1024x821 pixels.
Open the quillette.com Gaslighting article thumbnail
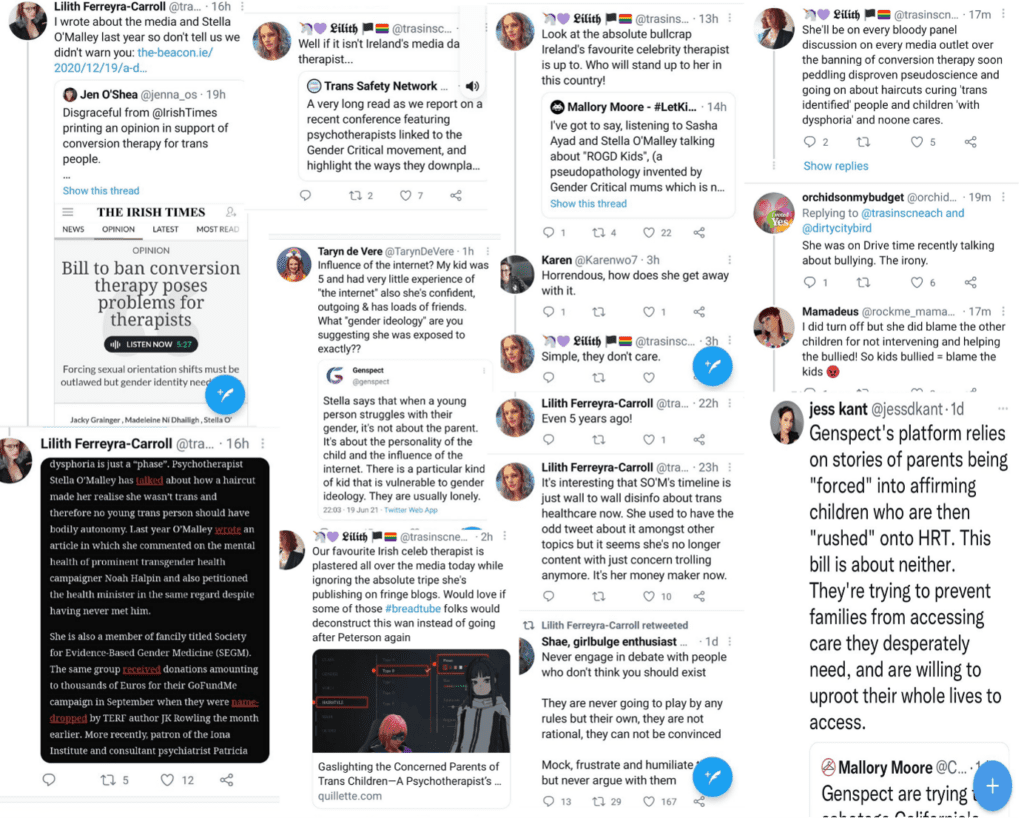click(x=411, y=701)
